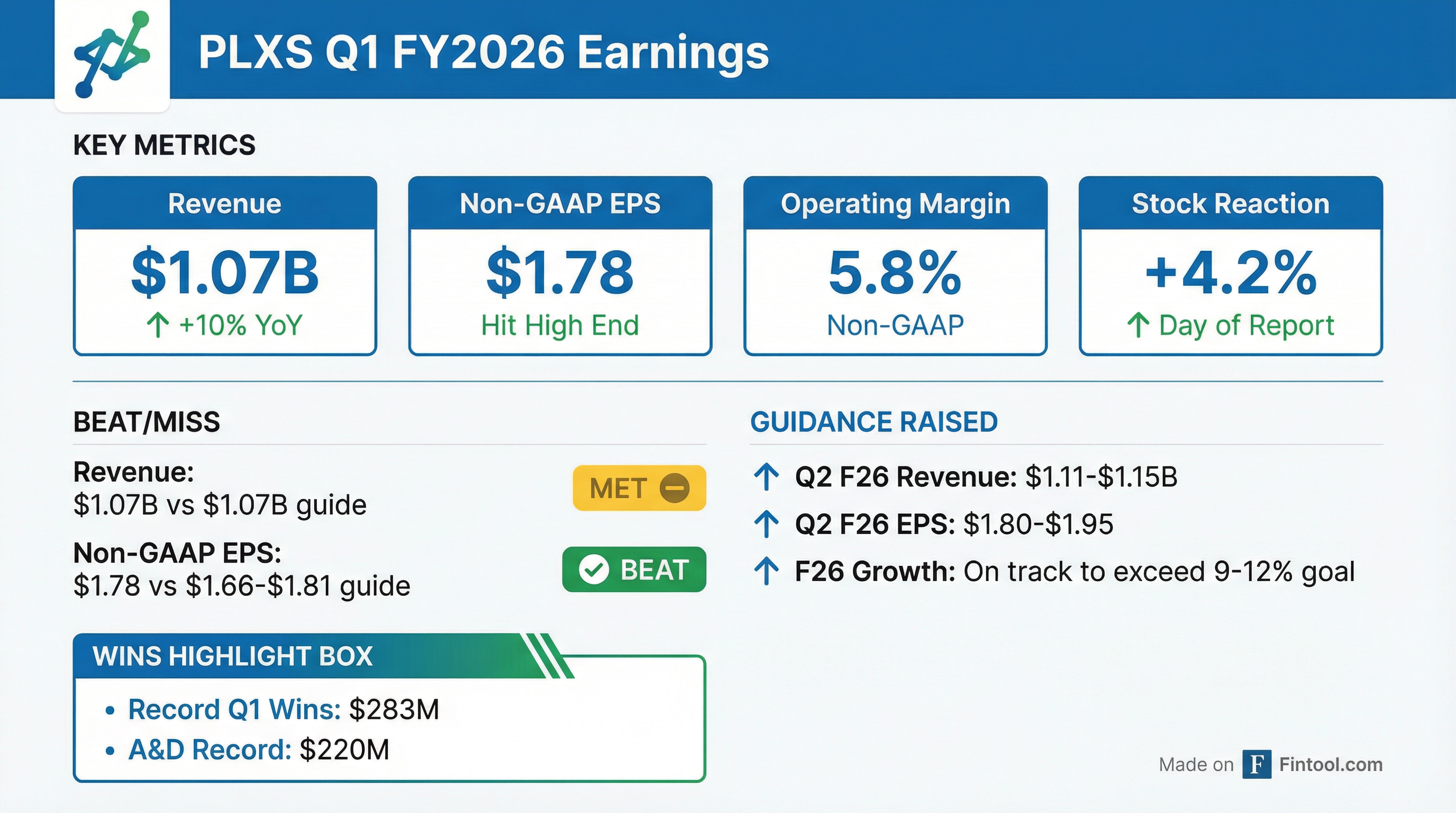Click the Fintool F logo icon
The width and height of the screenshot is (1456, 813).
1257,764
